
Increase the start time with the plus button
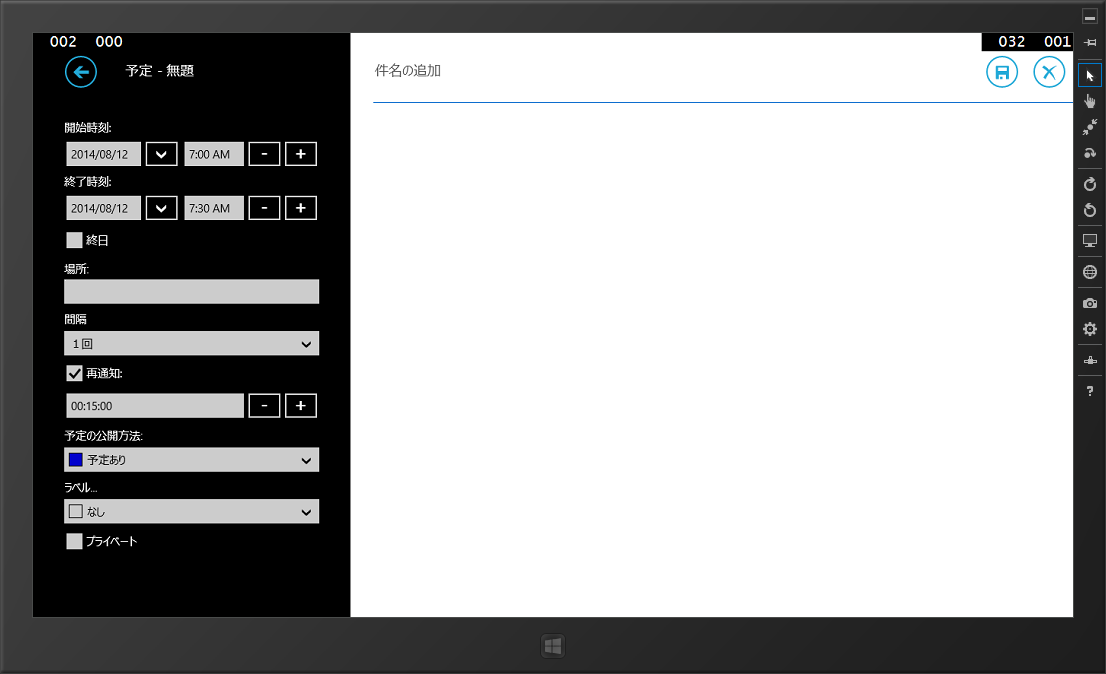point(301,154)
